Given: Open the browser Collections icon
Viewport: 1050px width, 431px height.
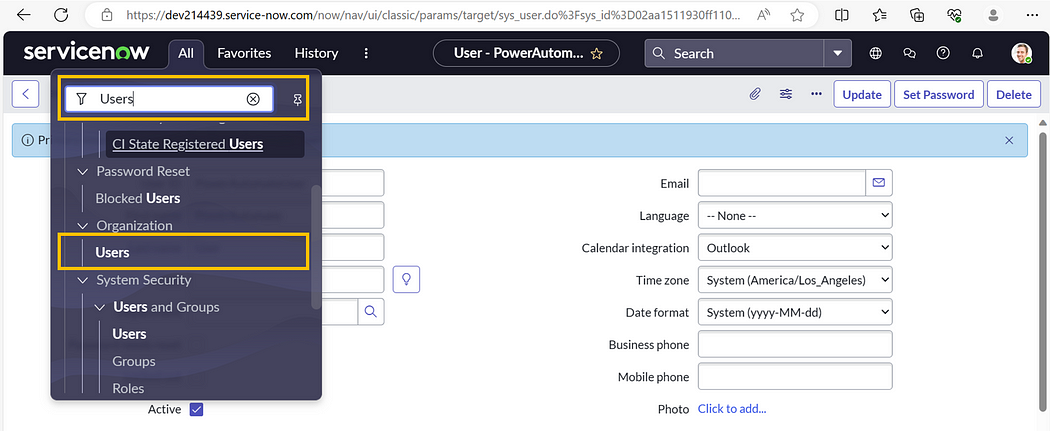Looking at the screenshot, I should point(917,15).
